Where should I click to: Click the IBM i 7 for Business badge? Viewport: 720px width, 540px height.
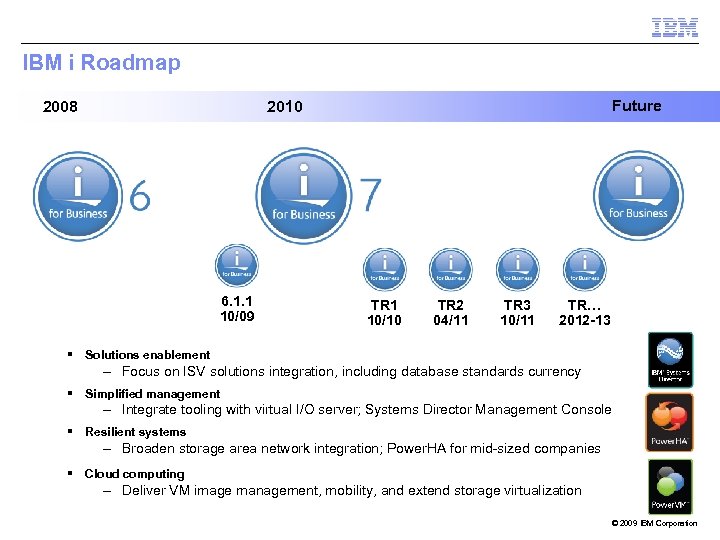pyautogui.click(x=304, y=196)
